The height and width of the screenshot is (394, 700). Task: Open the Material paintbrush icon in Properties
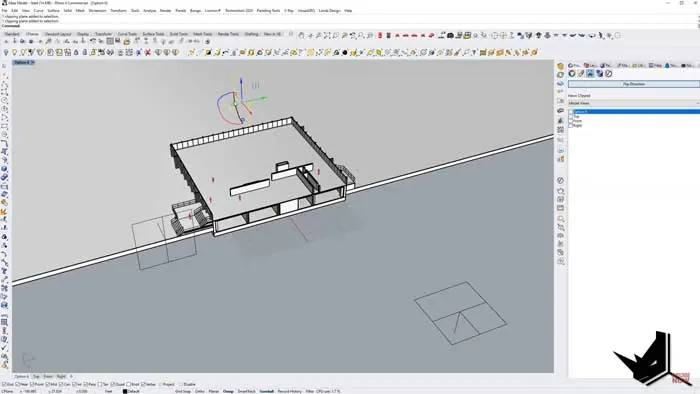pyautogui.click(x=581, y=73)
